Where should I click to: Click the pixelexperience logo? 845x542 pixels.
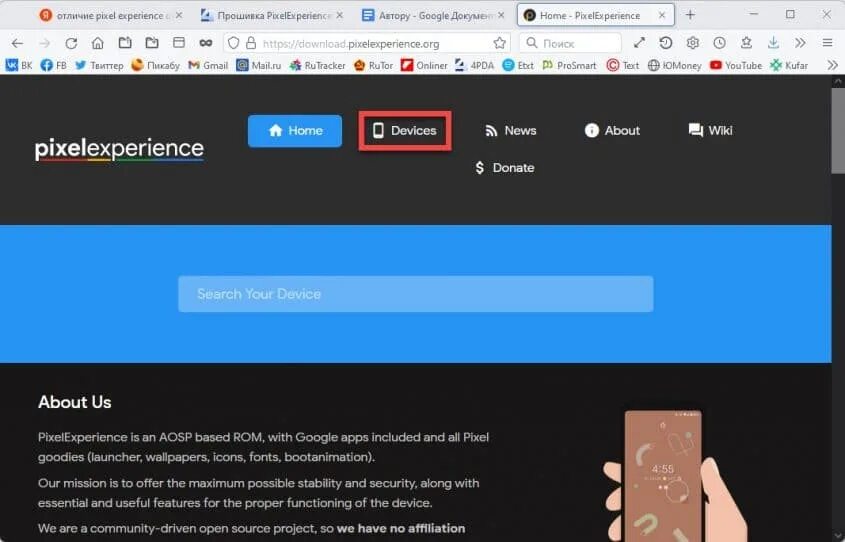tap(119, 149)
